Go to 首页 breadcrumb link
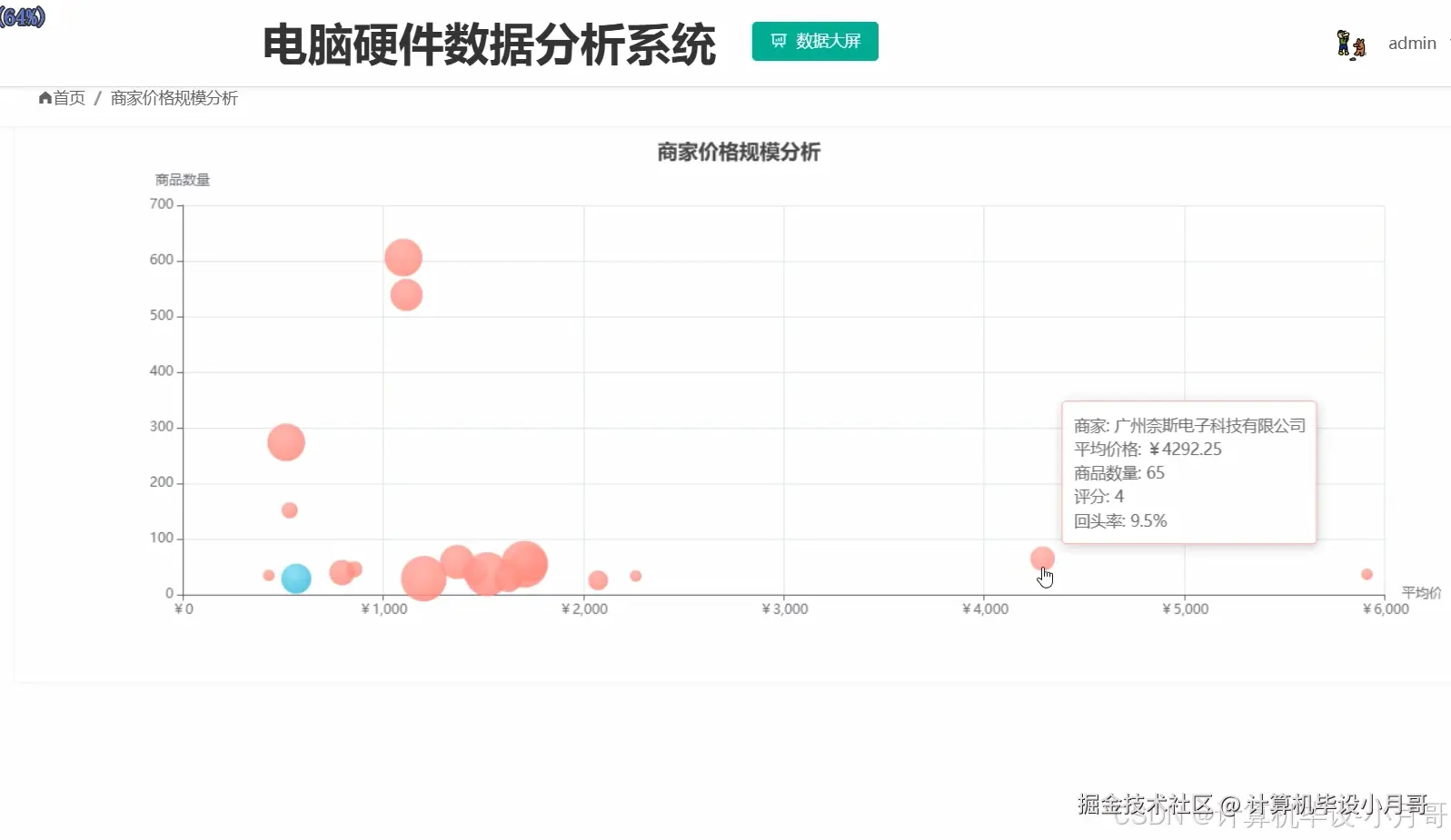The image size is (1451, 840). pyautogui.click(x=69, y=98)
